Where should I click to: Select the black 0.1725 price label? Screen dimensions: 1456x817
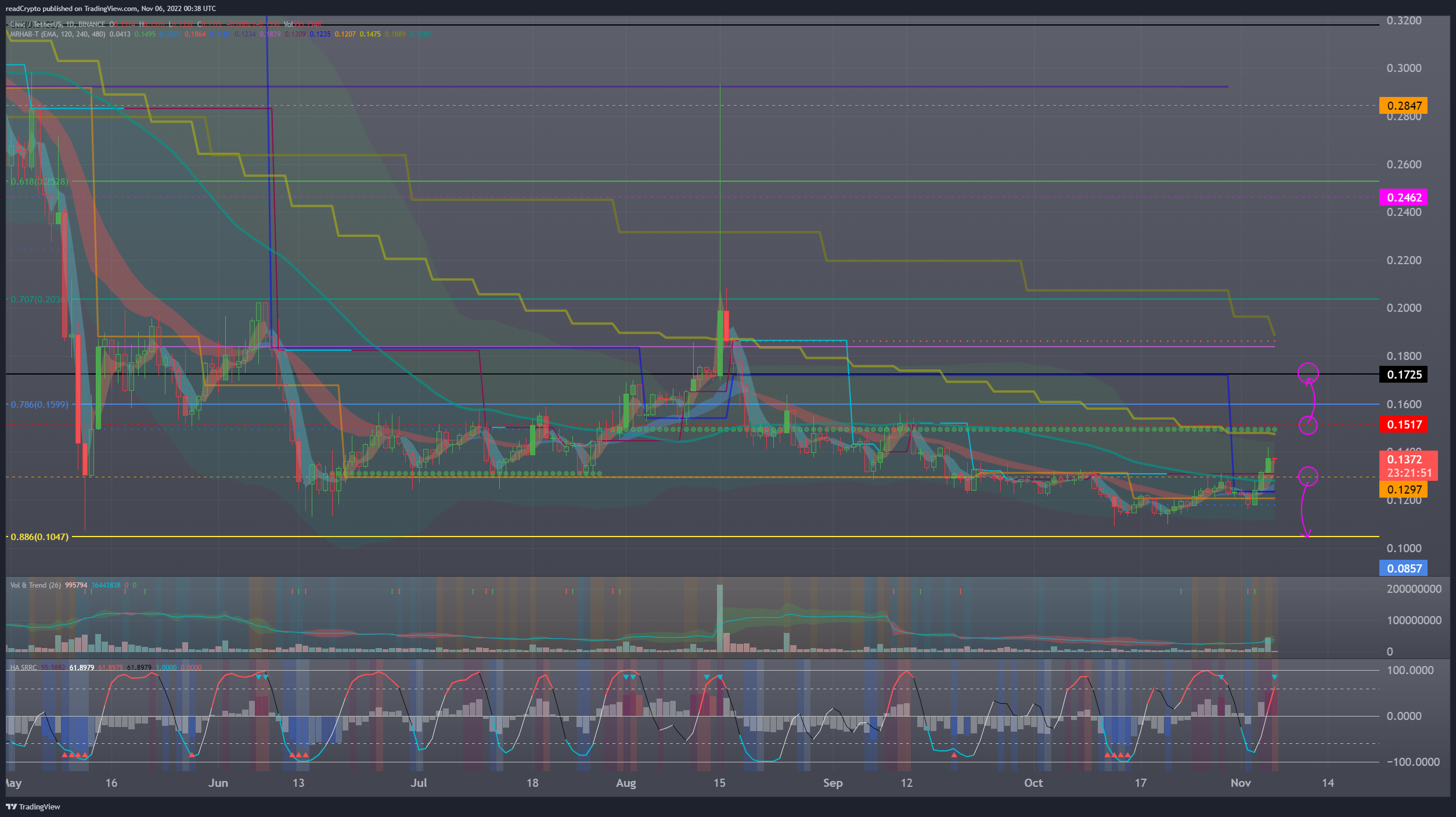pyautogui.click(x=1404, y=375)
